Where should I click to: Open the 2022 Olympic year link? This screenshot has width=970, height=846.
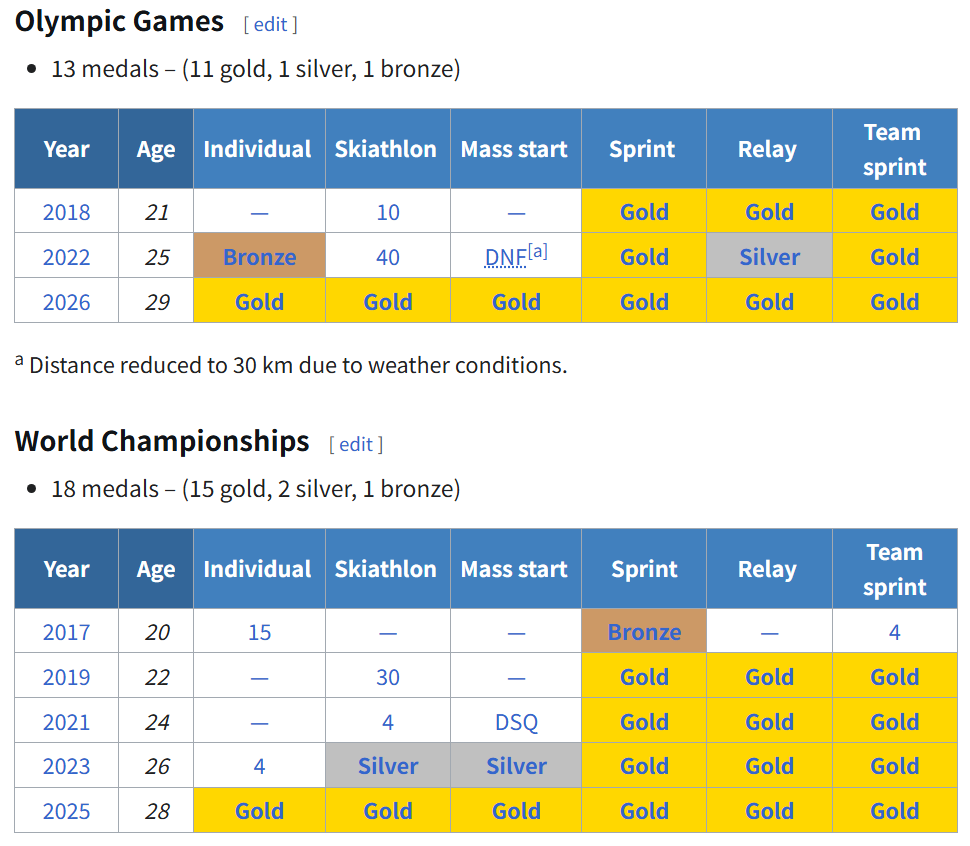click(66, 257)
